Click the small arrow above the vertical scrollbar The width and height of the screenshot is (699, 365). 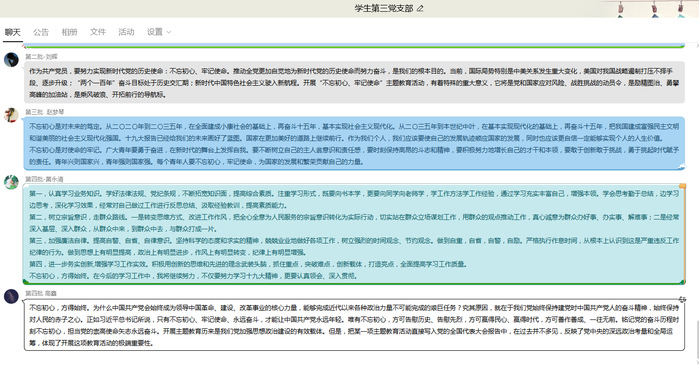click(697, 45)
